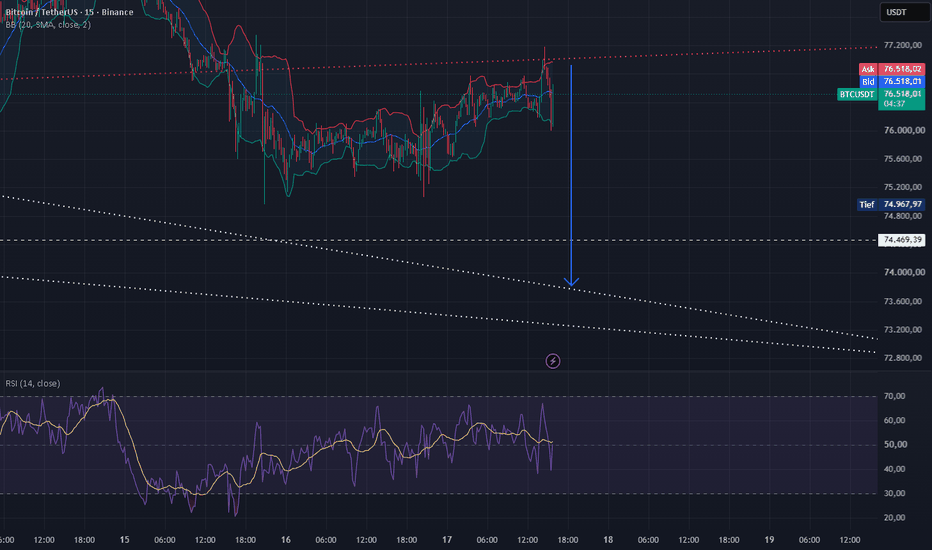Click the RSI 70,00 overbought level label
Viewport: 932px width, 550px height.
pyautogui.click(x=895, y=396)
